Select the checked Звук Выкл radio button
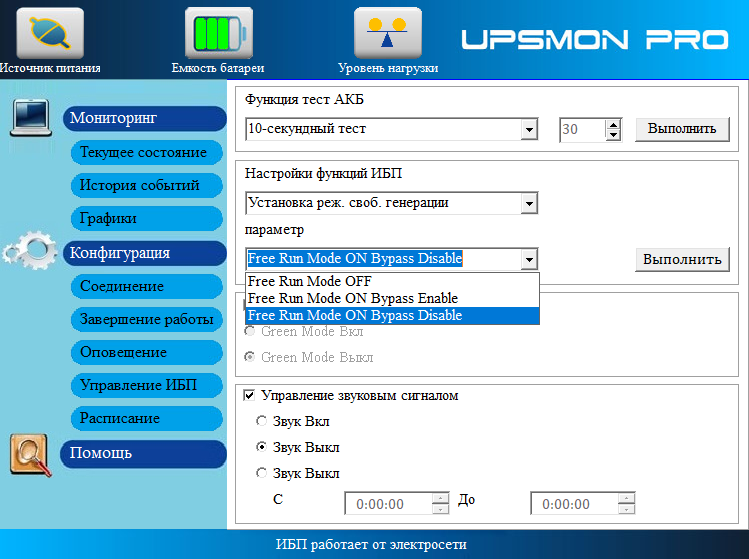 click(x=261, y=447)
